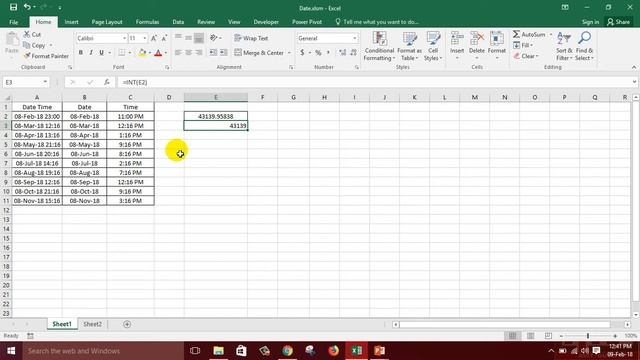640x360 pixels.
Task: Click Increase Decimal icon
Action: click(x=342, y=53)
